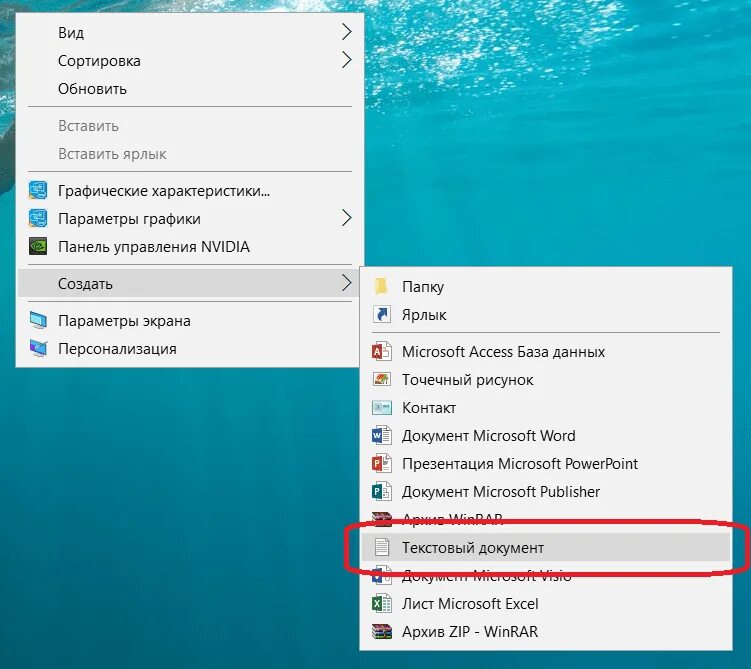Create a Документ Microsoft Word
Image resolution: width=751 pixels, height=669 pixels.
pyautogui.click(x=546, y=435)
